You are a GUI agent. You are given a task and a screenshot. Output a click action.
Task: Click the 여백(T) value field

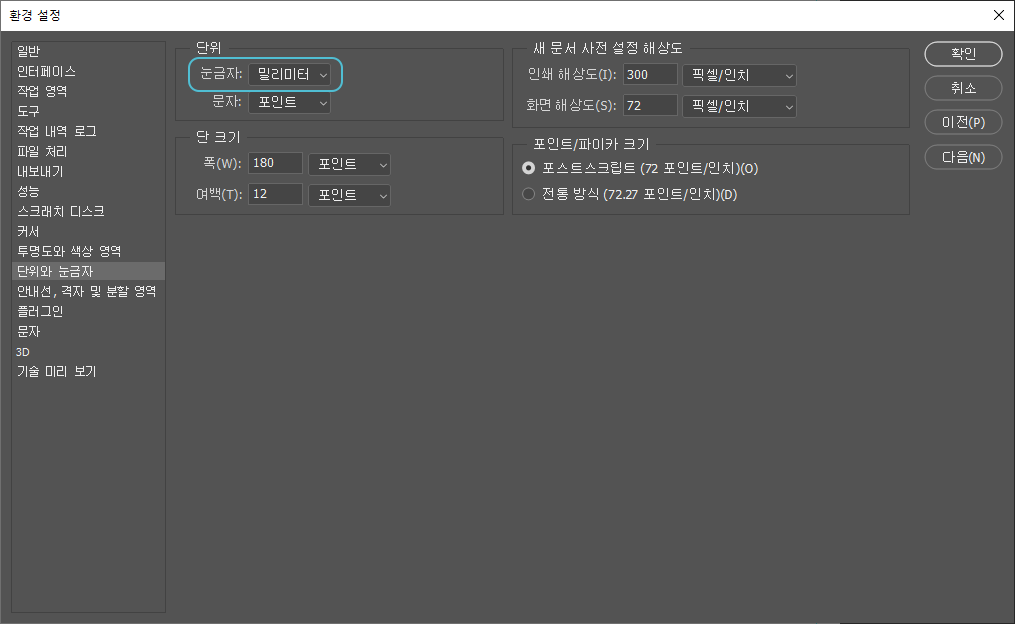275,195
